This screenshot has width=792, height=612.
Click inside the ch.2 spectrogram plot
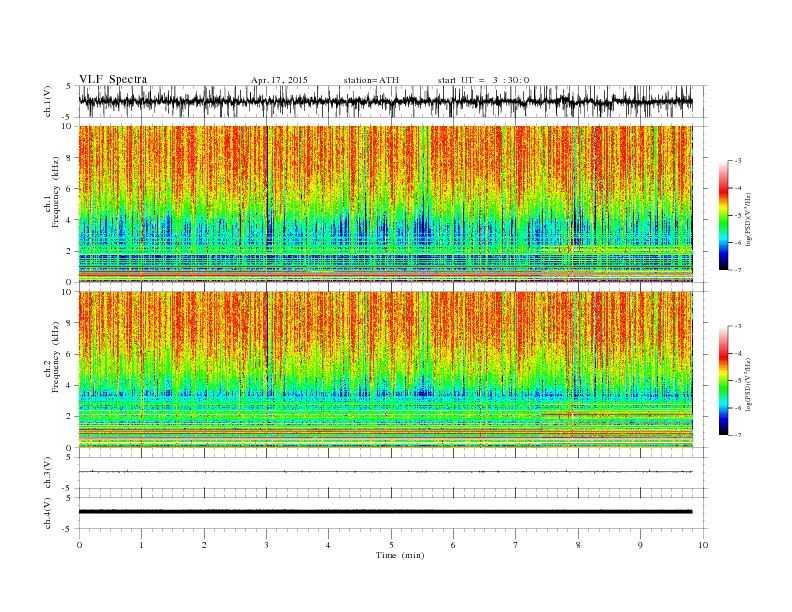(x=385, y=370)
